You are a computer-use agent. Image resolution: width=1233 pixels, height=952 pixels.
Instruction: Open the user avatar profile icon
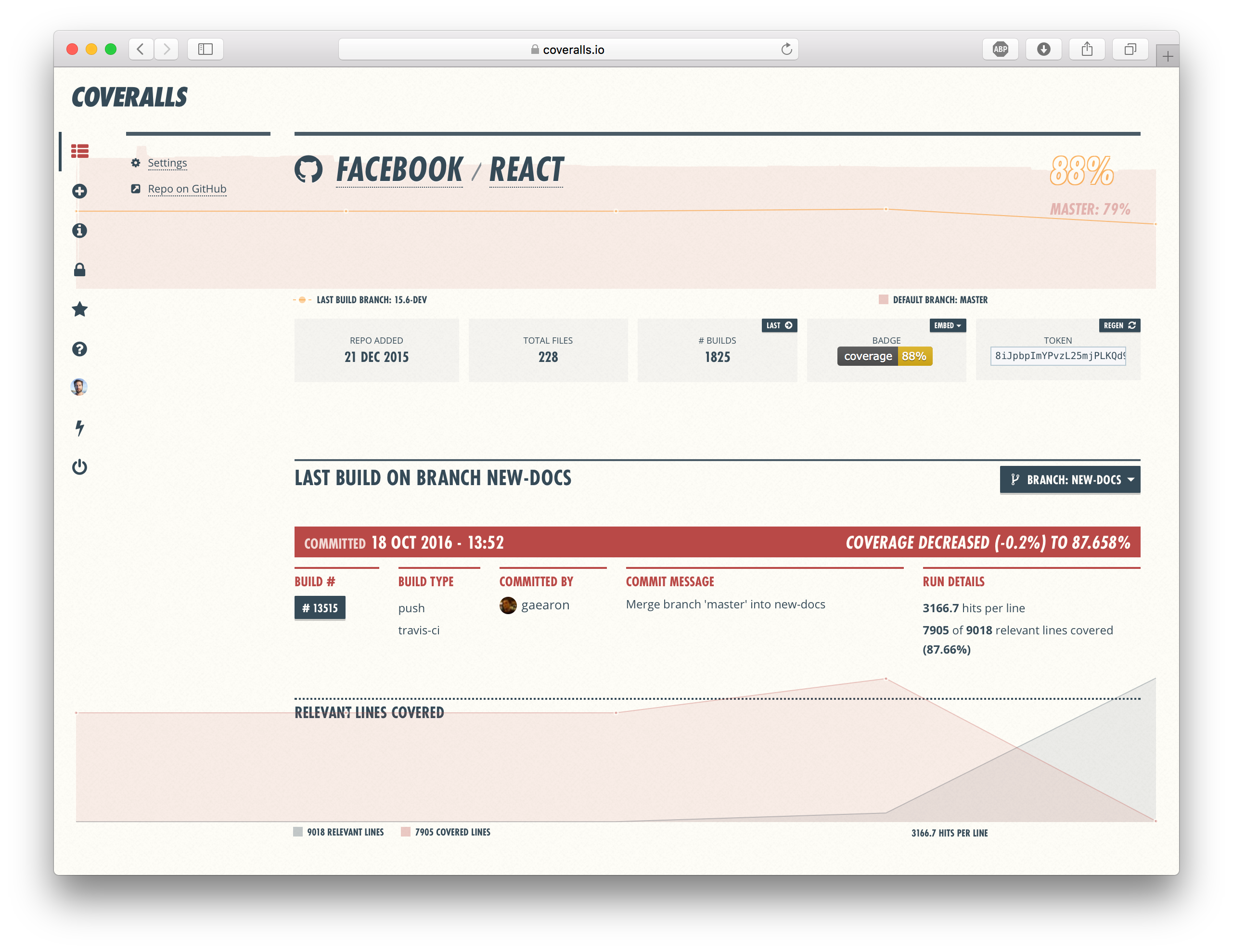[79, 387]
